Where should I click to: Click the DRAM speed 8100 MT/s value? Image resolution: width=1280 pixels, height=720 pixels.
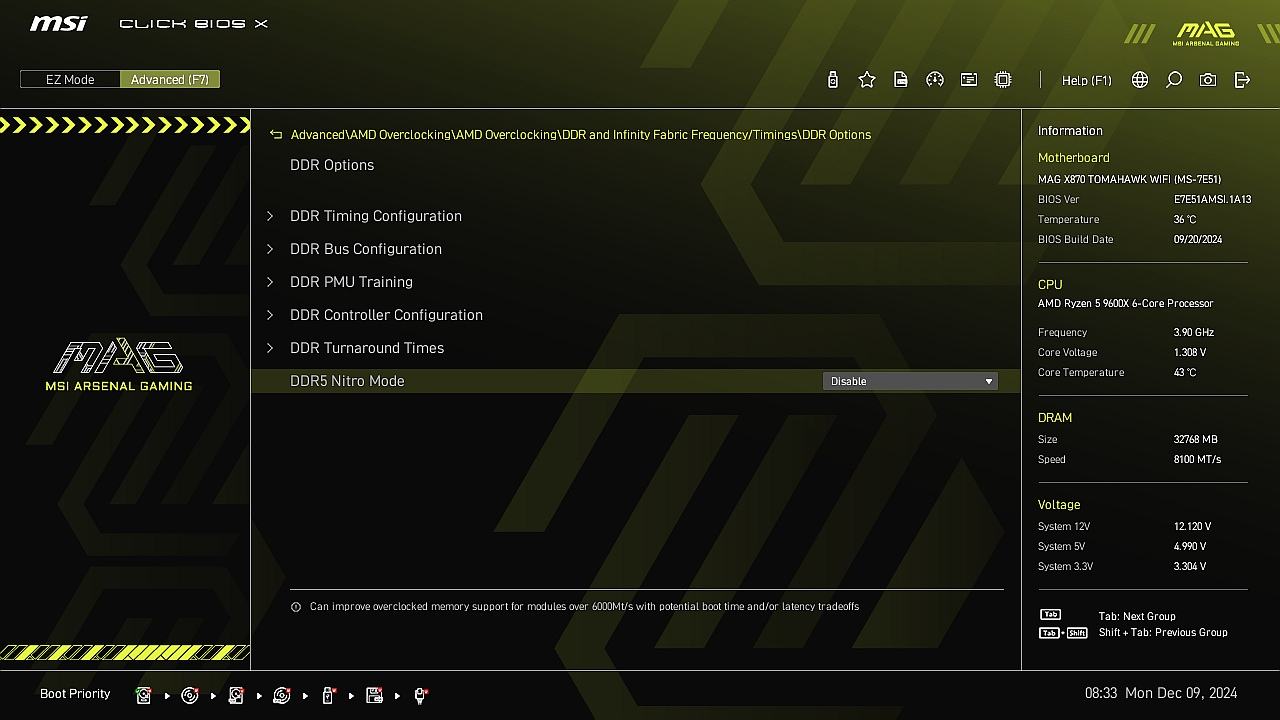coord(1197,460)
